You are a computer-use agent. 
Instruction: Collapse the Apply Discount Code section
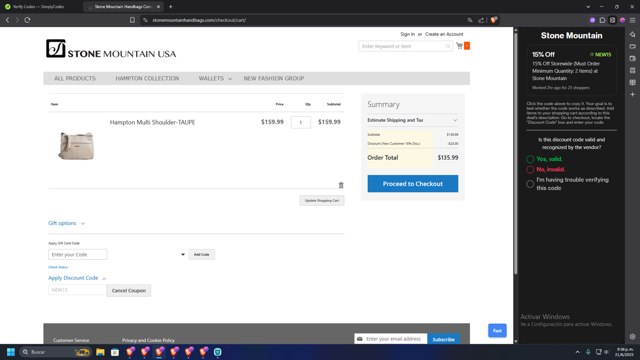coord(77,278)
